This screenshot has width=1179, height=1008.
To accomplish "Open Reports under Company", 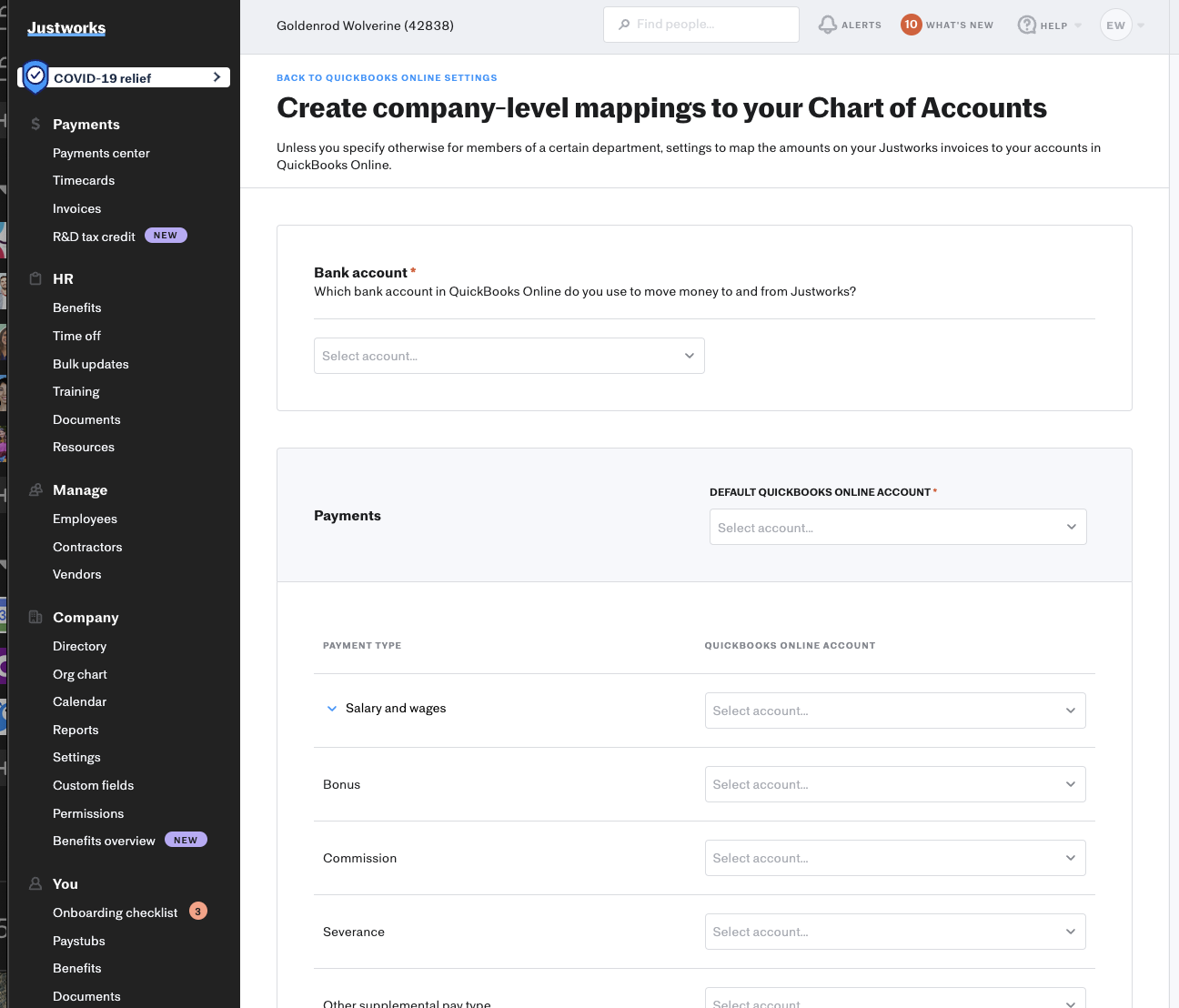I will 76,730.
